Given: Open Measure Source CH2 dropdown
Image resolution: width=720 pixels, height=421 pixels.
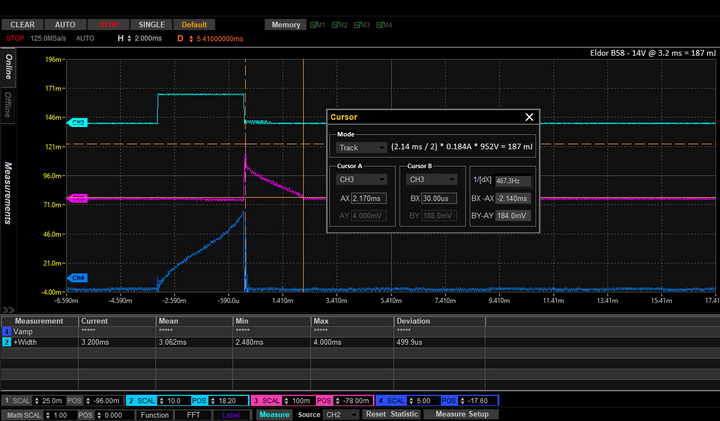Looking at the screenshot, I should pos(340,414).
